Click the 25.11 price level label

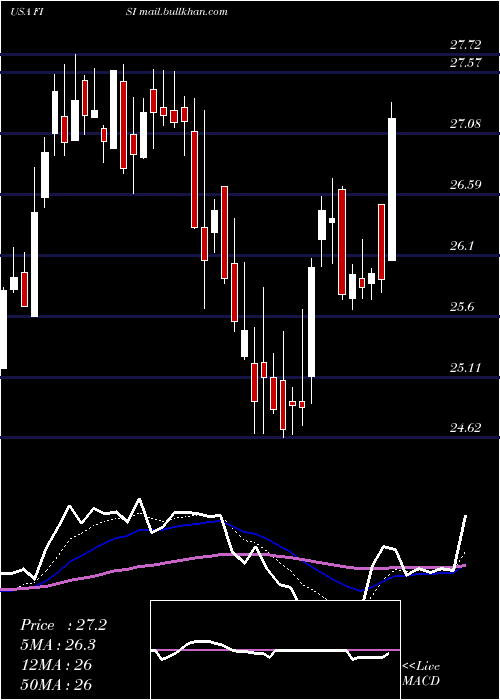tap(465, 367)
